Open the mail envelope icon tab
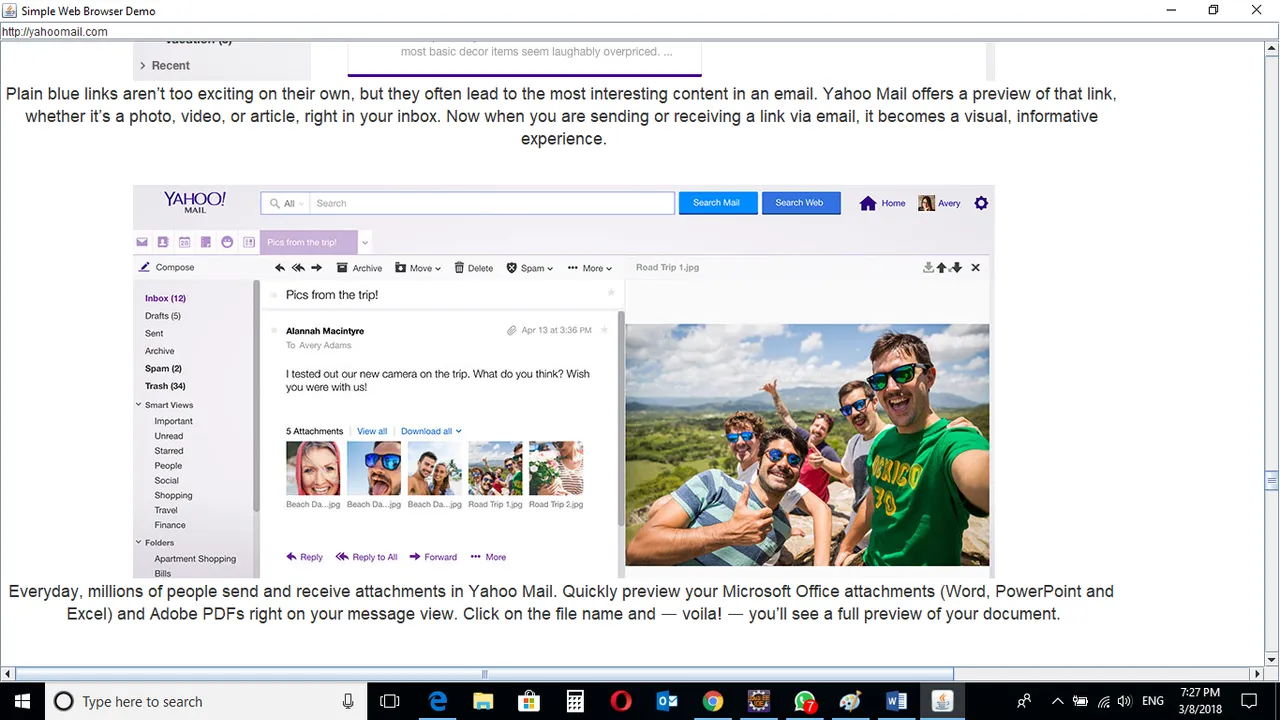Screen dimensions: 1280x720 coord(142,242)
